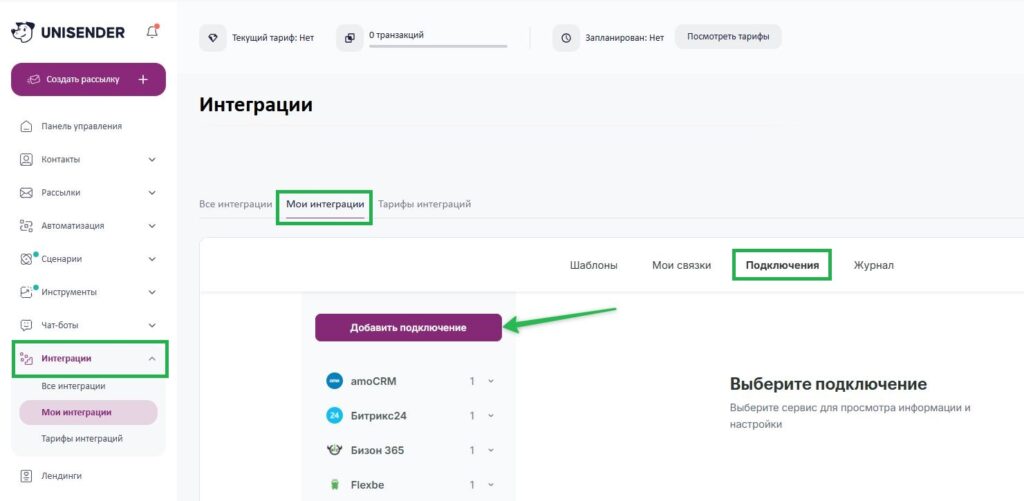
Task: Click the current tariff diamond icon
Action: 212,38
